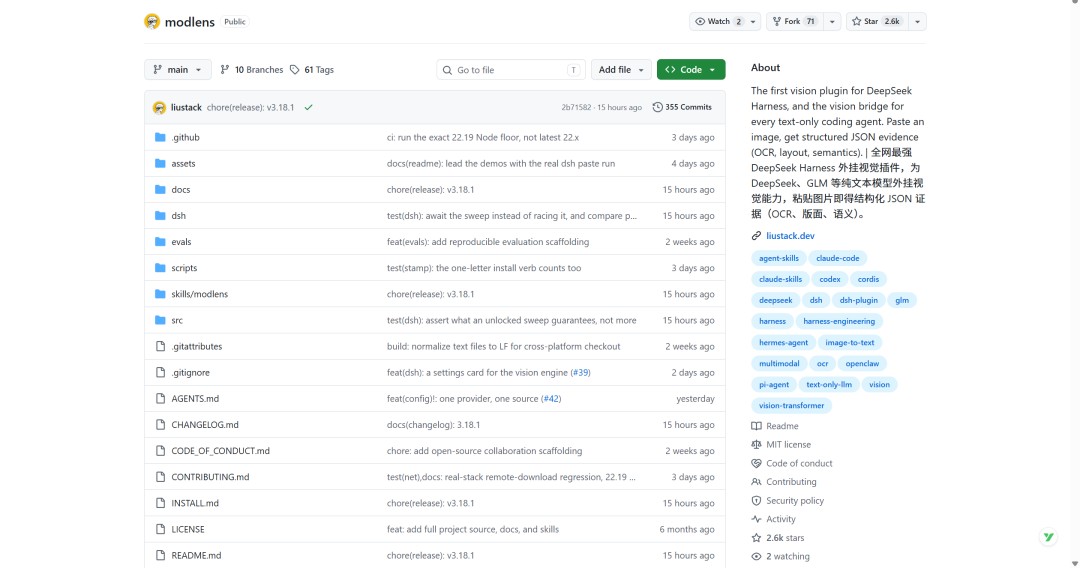Select the harness-engineering topic tag

[839, 322]
